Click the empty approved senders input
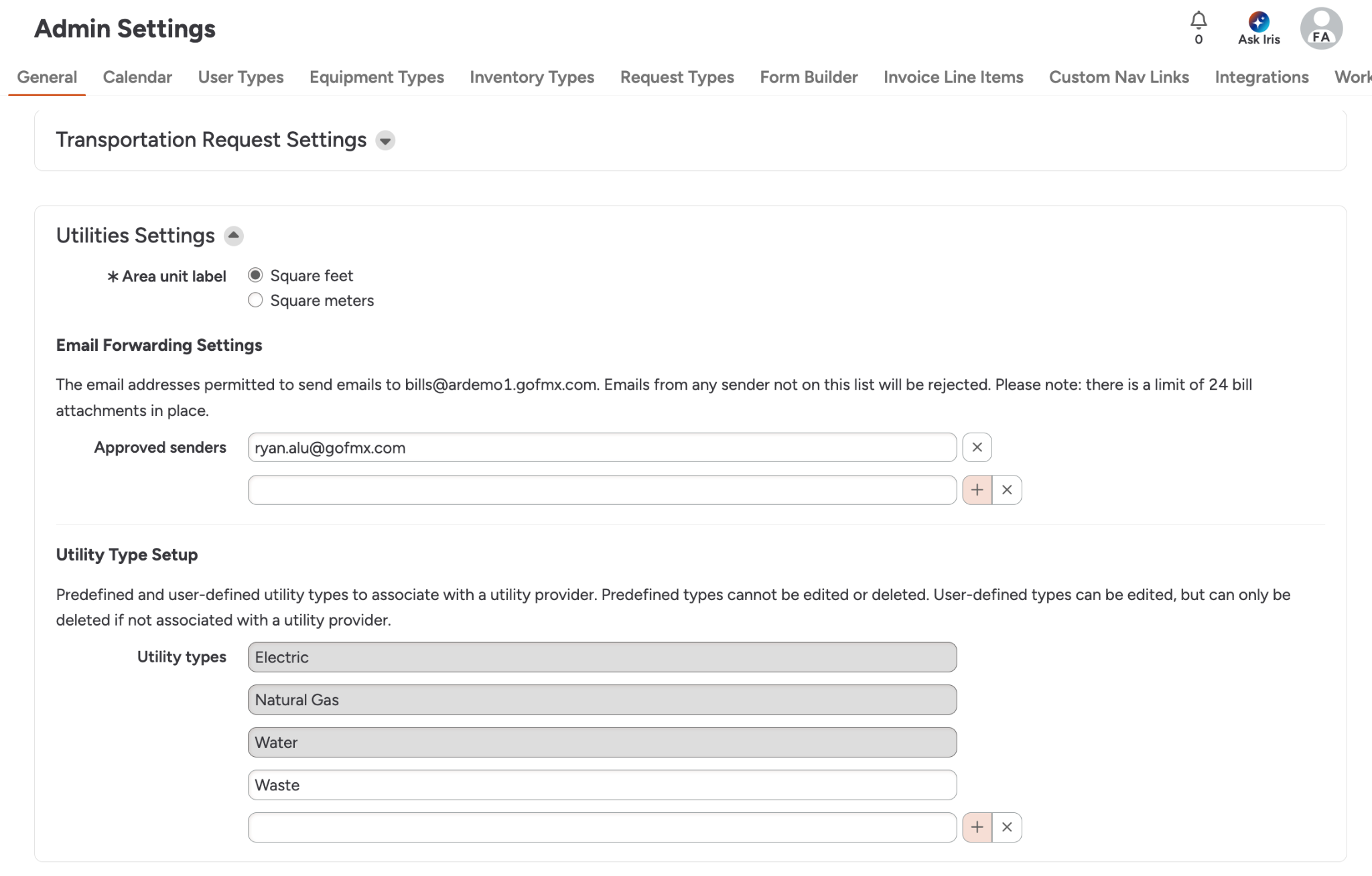The image size is (1372, 876). tap(602, 490)
